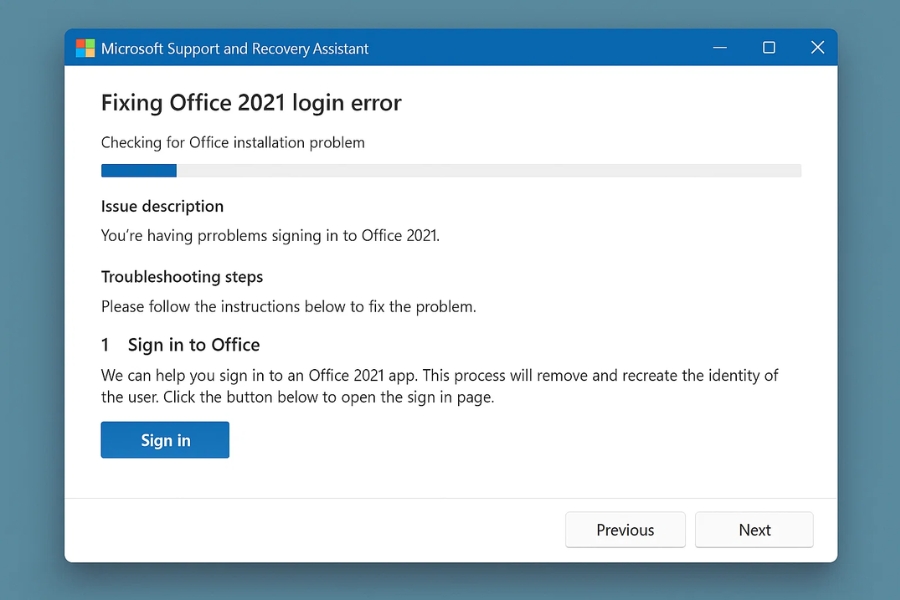Click the "Please follow the instructions" line
Viewport: 900px width, 600px height.
tap(288, 306)
